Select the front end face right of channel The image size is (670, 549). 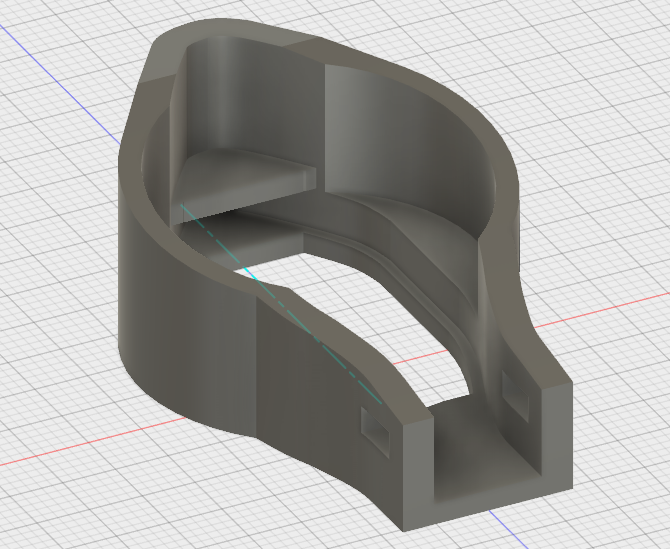(557, 436)
